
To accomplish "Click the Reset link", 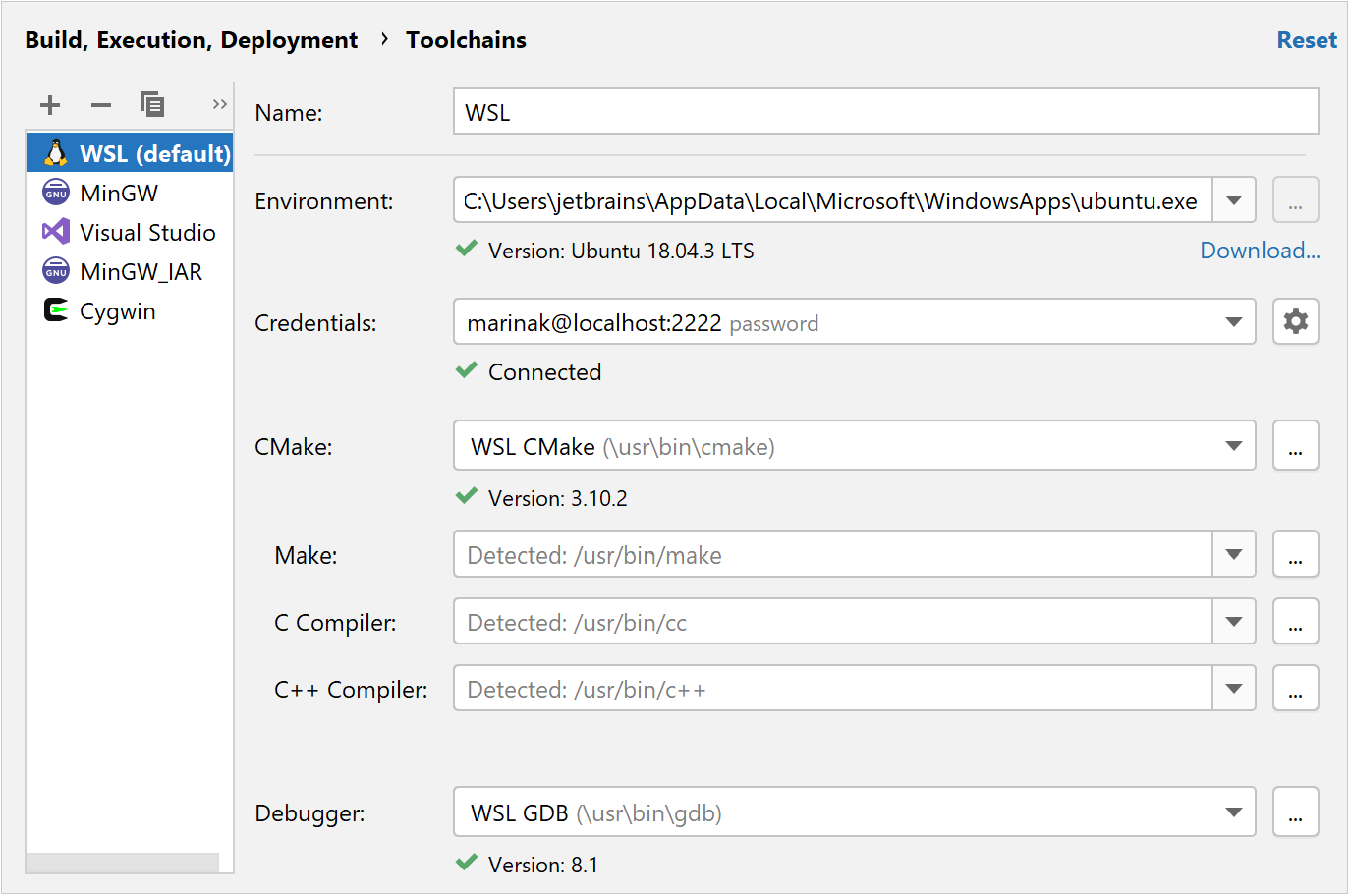I will 1307,40.
